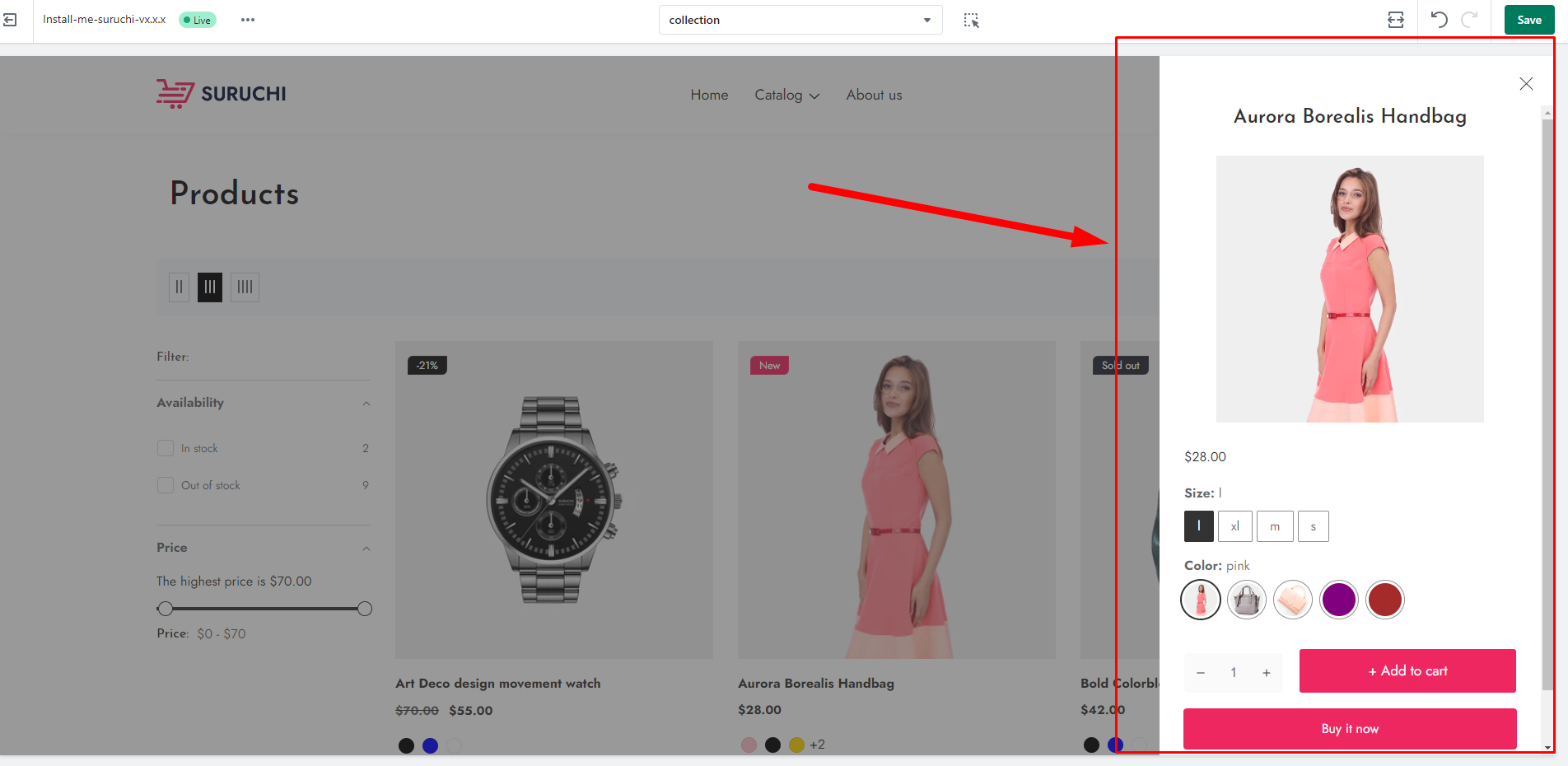This screenshot has width=1568, height=766.
Task: Select size xl option
Action: pyautogui.click(x=1234, y=526)
